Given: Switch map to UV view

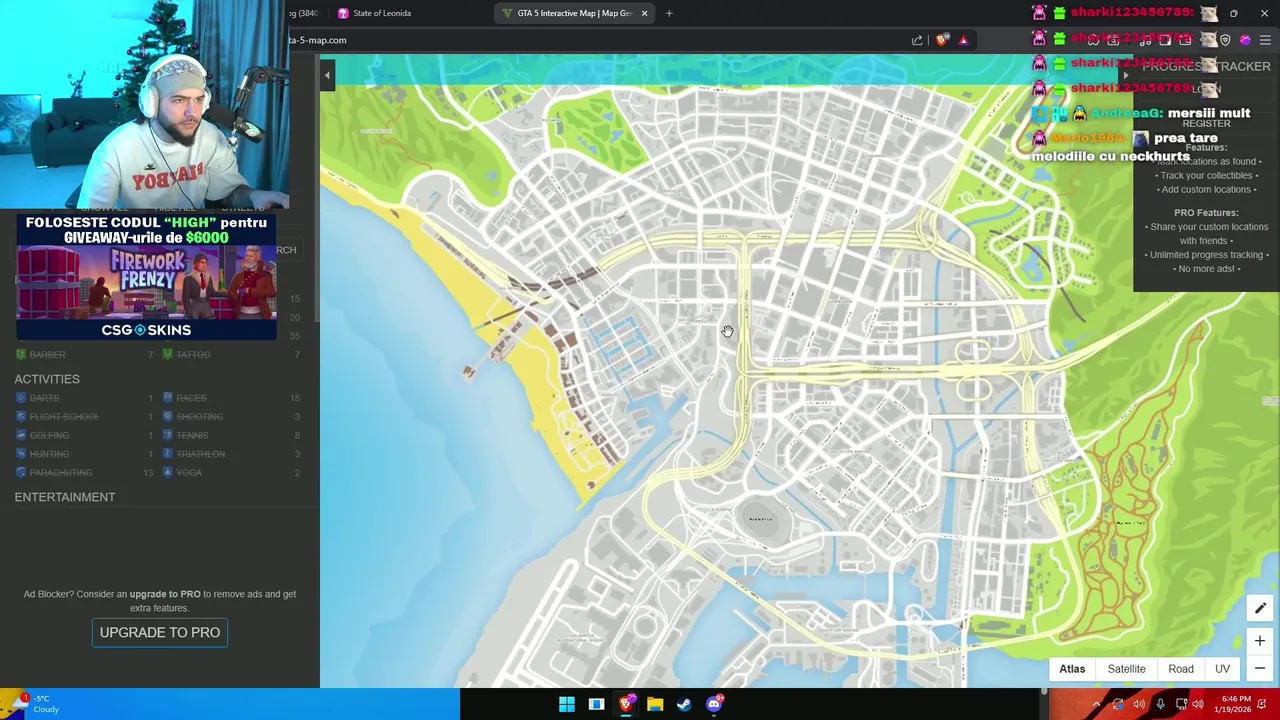Looking at the screenshot, I should (1222, 669).
